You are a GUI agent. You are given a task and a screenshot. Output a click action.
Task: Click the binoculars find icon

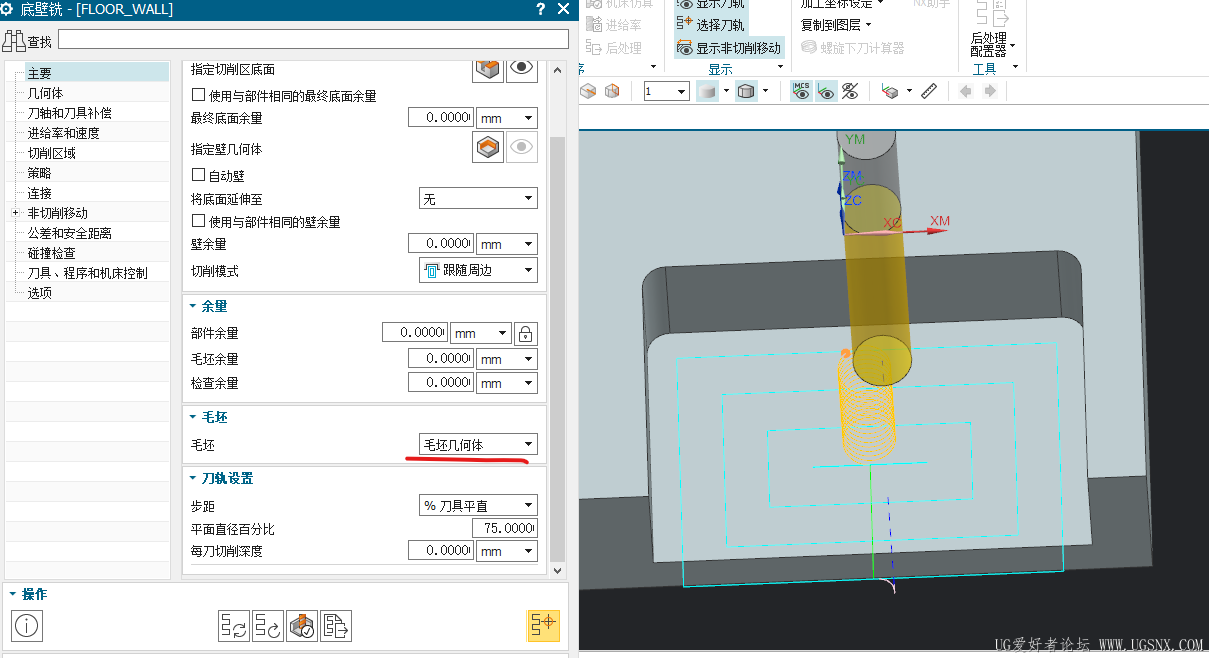click(x=14, y=41)
